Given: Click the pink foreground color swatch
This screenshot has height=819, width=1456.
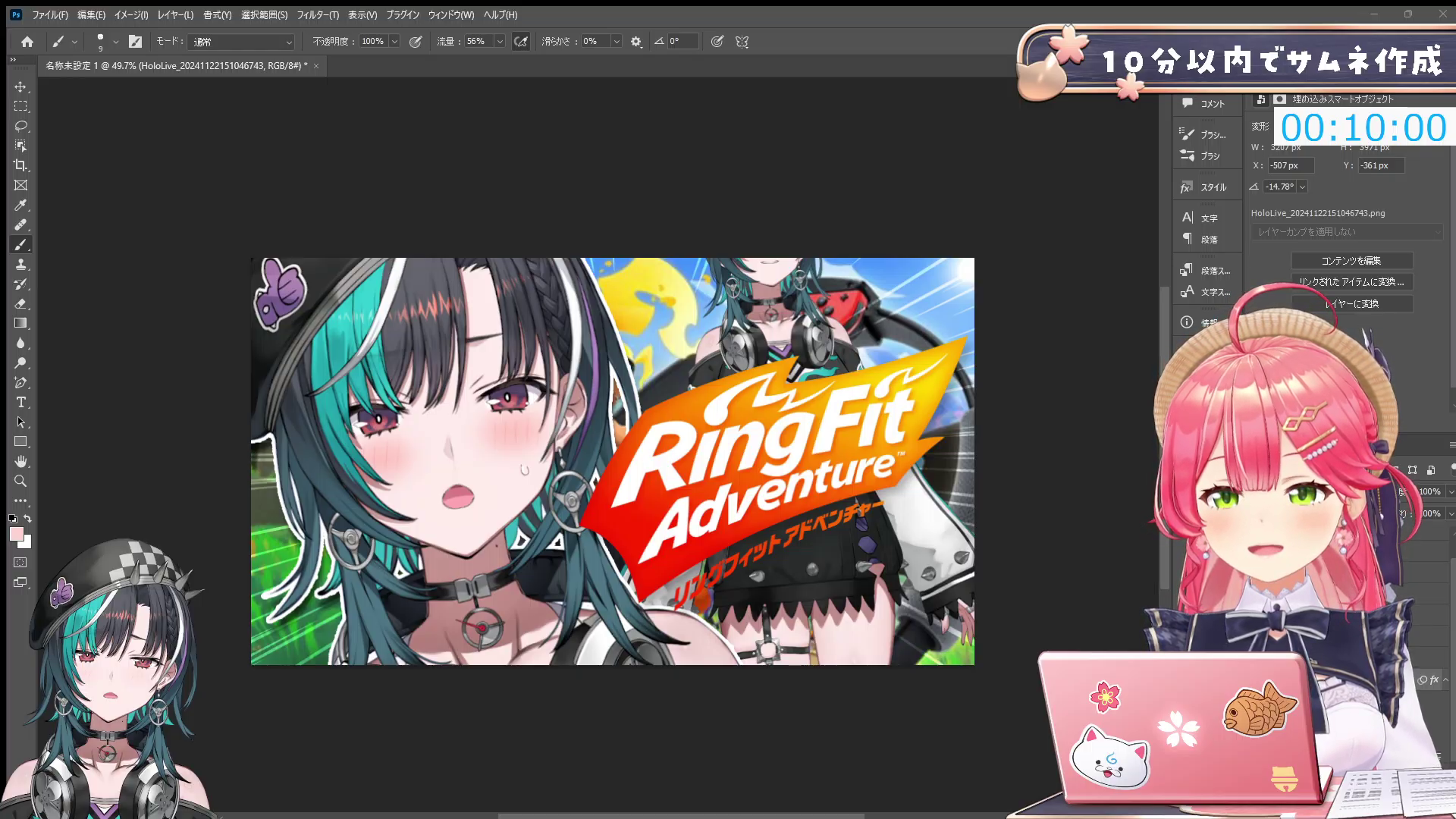Looking at the screenshot, I should [x=16, y=534].
